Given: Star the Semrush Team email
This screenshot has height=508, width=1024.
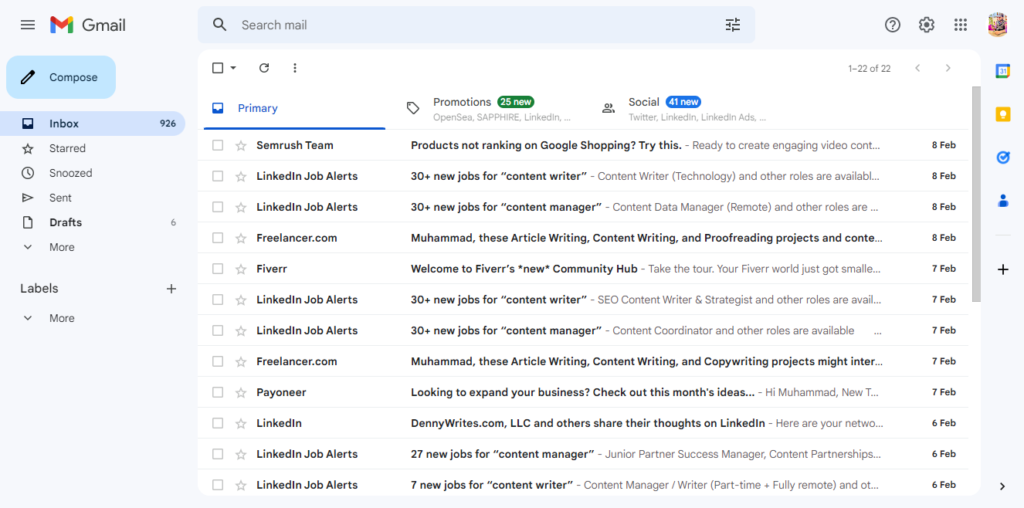Looking at the screenshot, I should [241, 146].
